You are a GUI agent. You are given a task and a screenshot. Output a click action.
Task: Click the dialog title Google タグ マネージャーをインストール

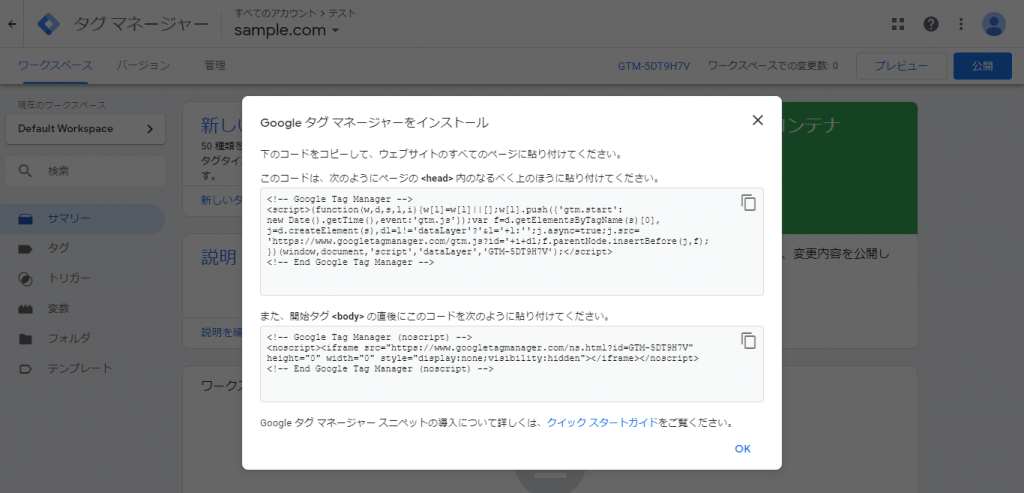coord(374,122)
